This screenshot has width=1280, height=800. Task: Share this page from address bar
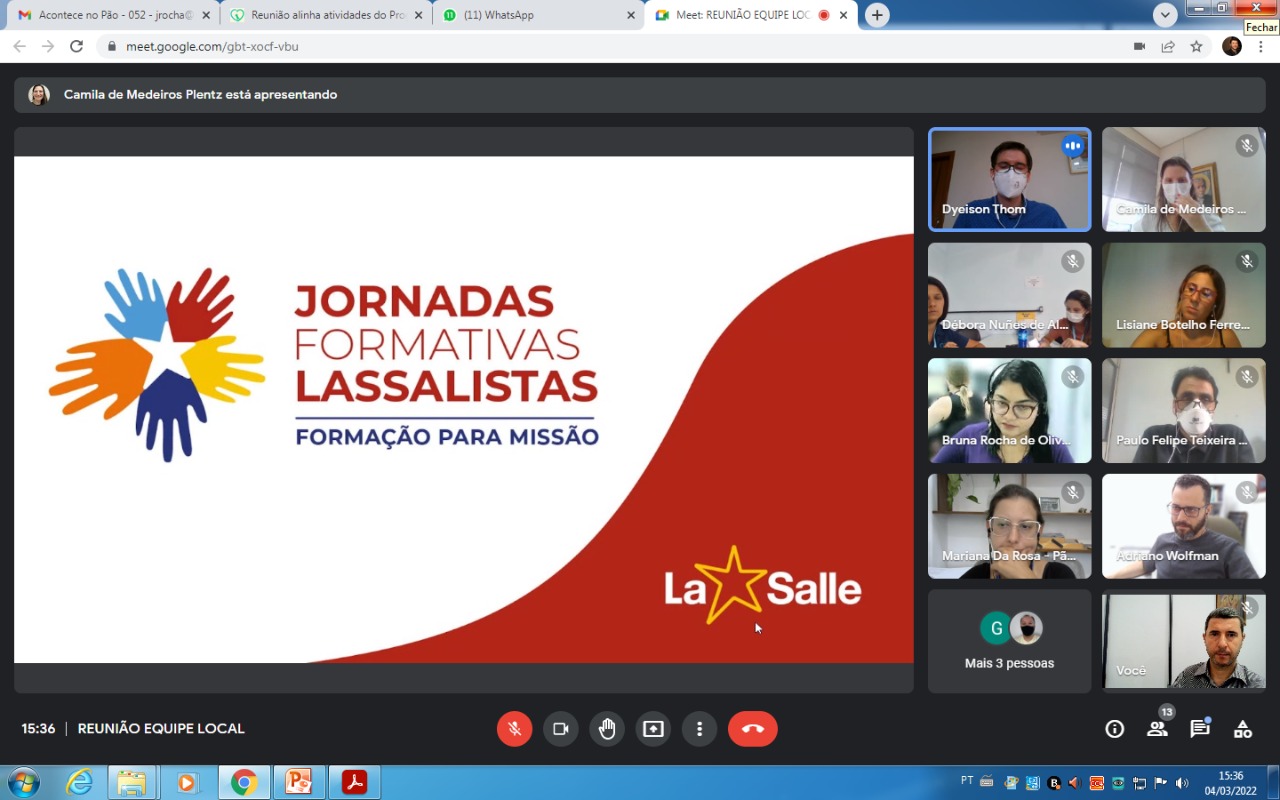[x=1168, y=46]
